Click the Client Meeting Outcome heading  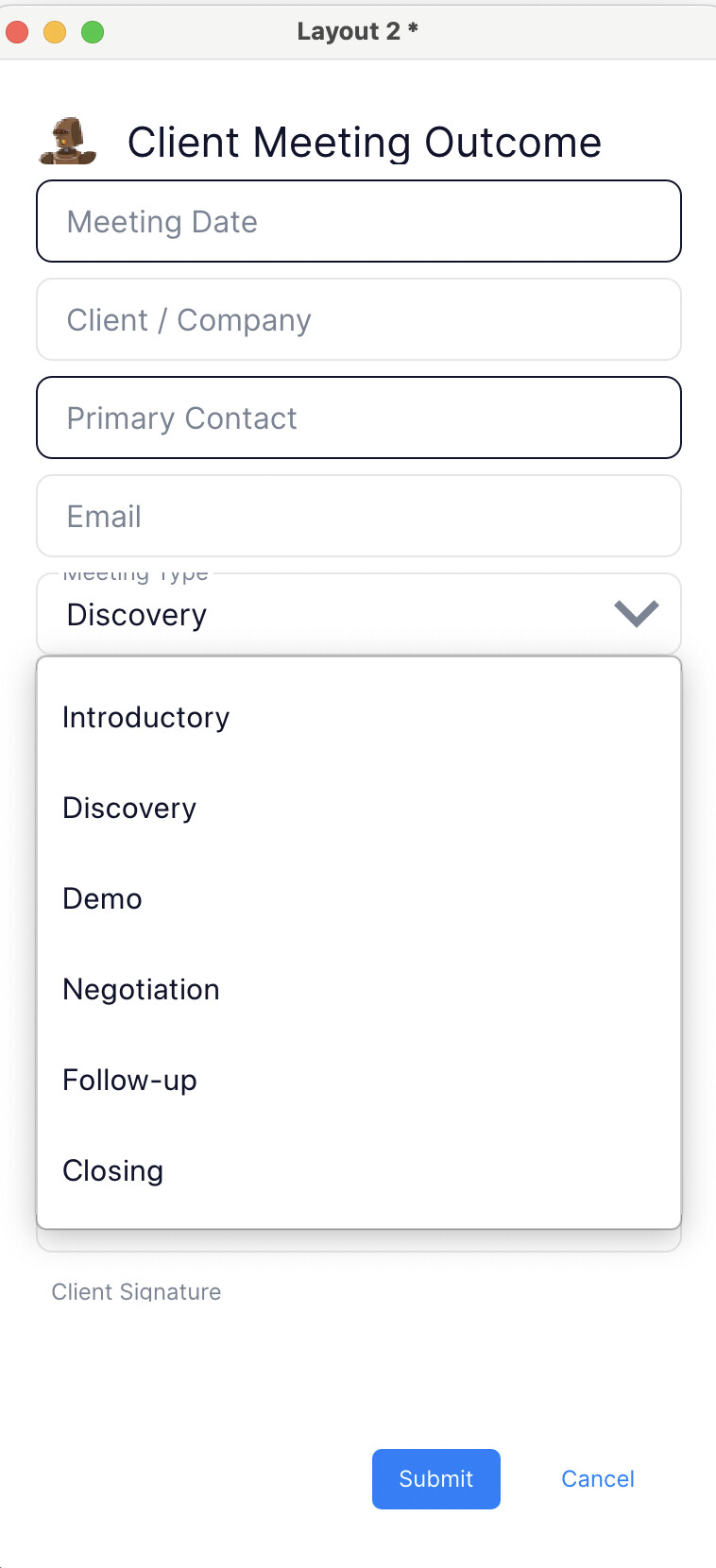[365, 143]
